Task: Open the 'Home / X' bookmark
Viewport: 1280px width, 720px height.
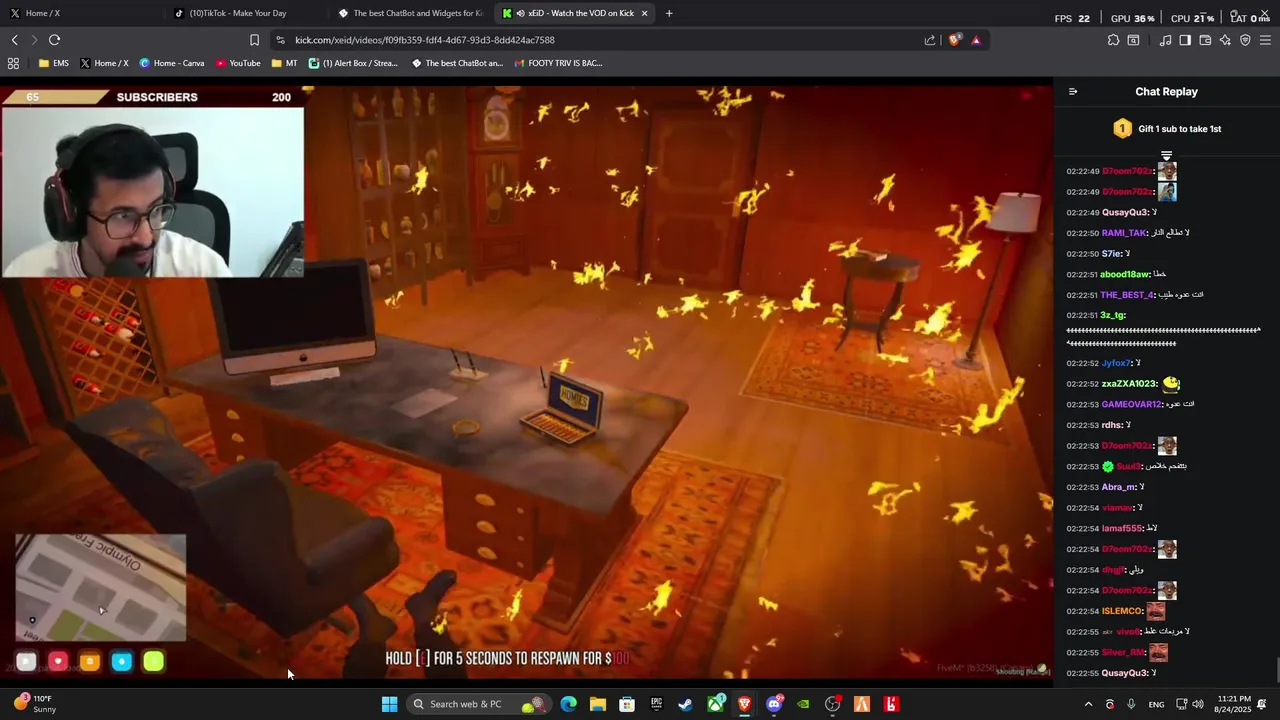Action: [104, 63]
